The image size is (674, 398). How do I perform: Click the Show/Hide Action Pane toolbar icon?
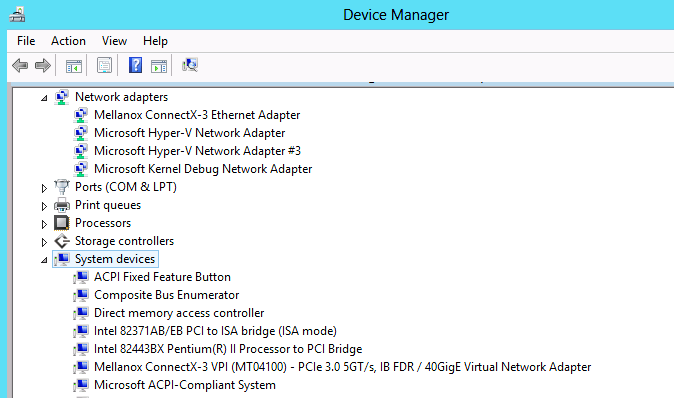(159, 66)
